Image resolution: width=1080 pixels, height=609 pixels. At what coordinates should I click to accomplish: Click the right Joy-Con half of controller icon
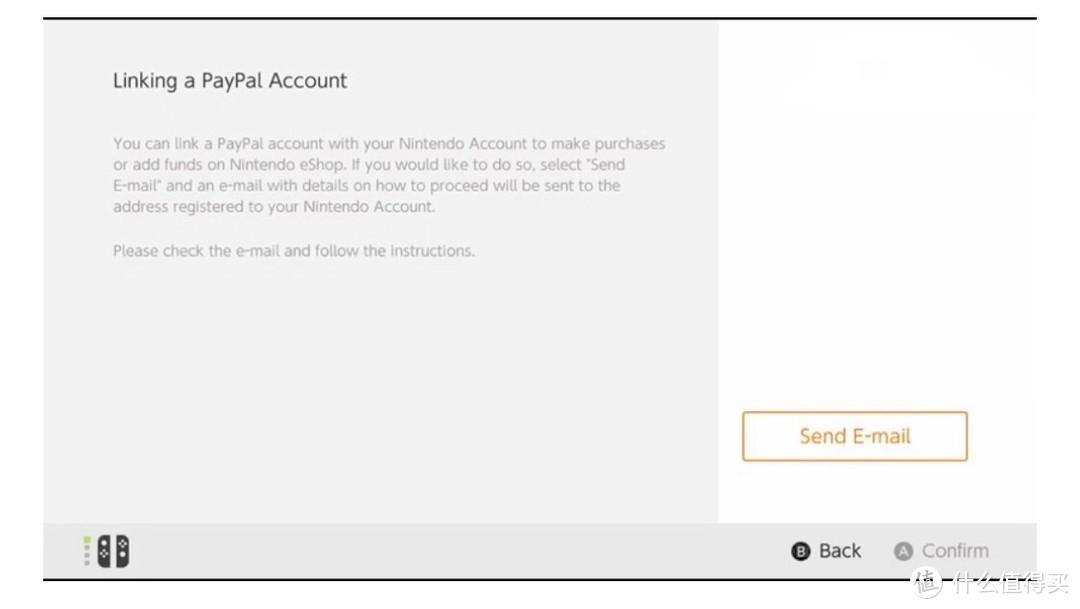click(x=121, y=551)
